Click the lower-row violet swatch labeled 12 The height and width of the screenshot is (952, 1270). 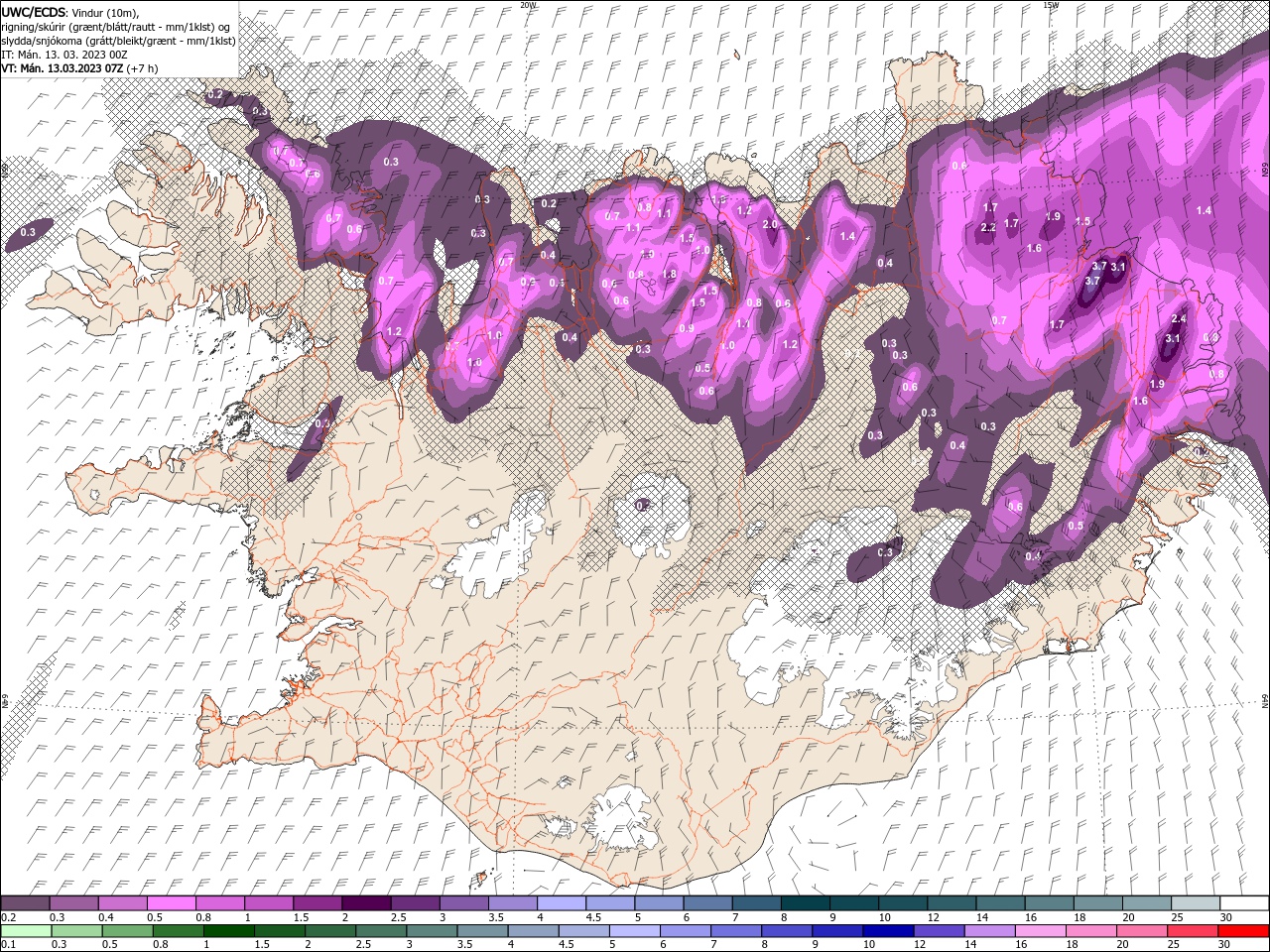tap(938, 930)
